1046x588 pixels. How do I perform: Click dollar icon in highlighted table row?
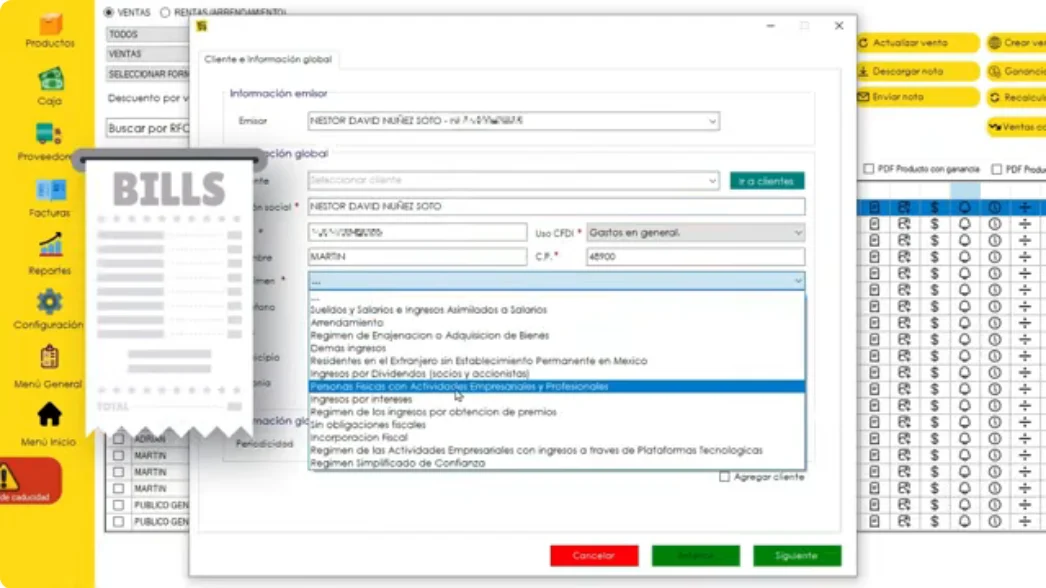point(935,208)
